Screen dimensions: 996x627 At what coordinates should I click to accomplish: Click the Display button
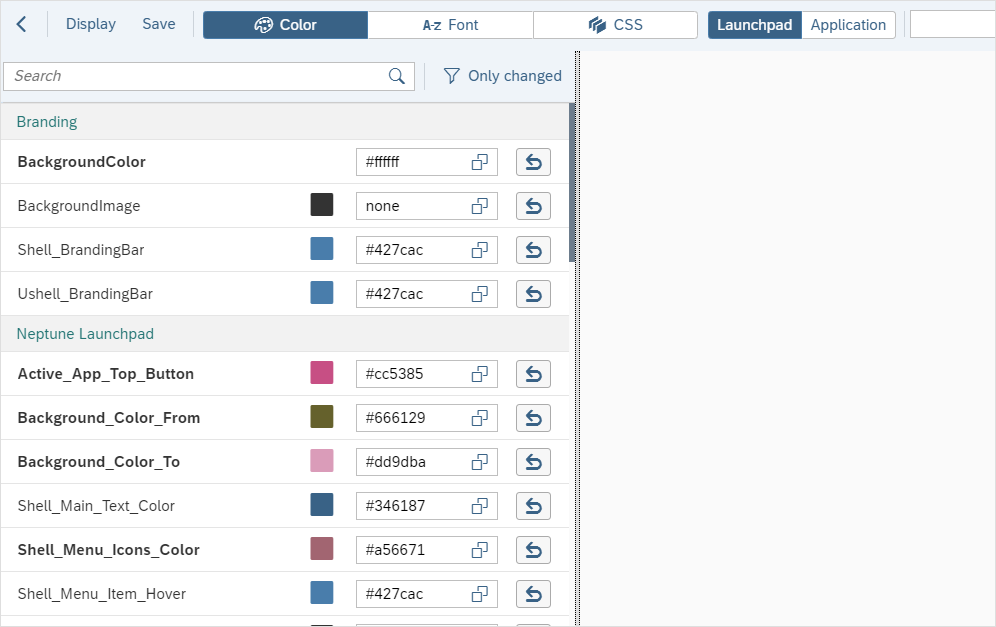point(91,24)
